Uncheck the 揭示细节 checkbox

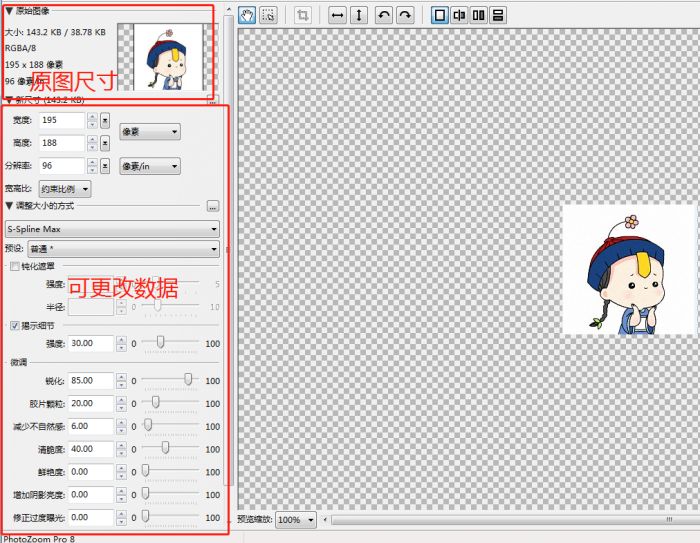[x=15, y=326]
